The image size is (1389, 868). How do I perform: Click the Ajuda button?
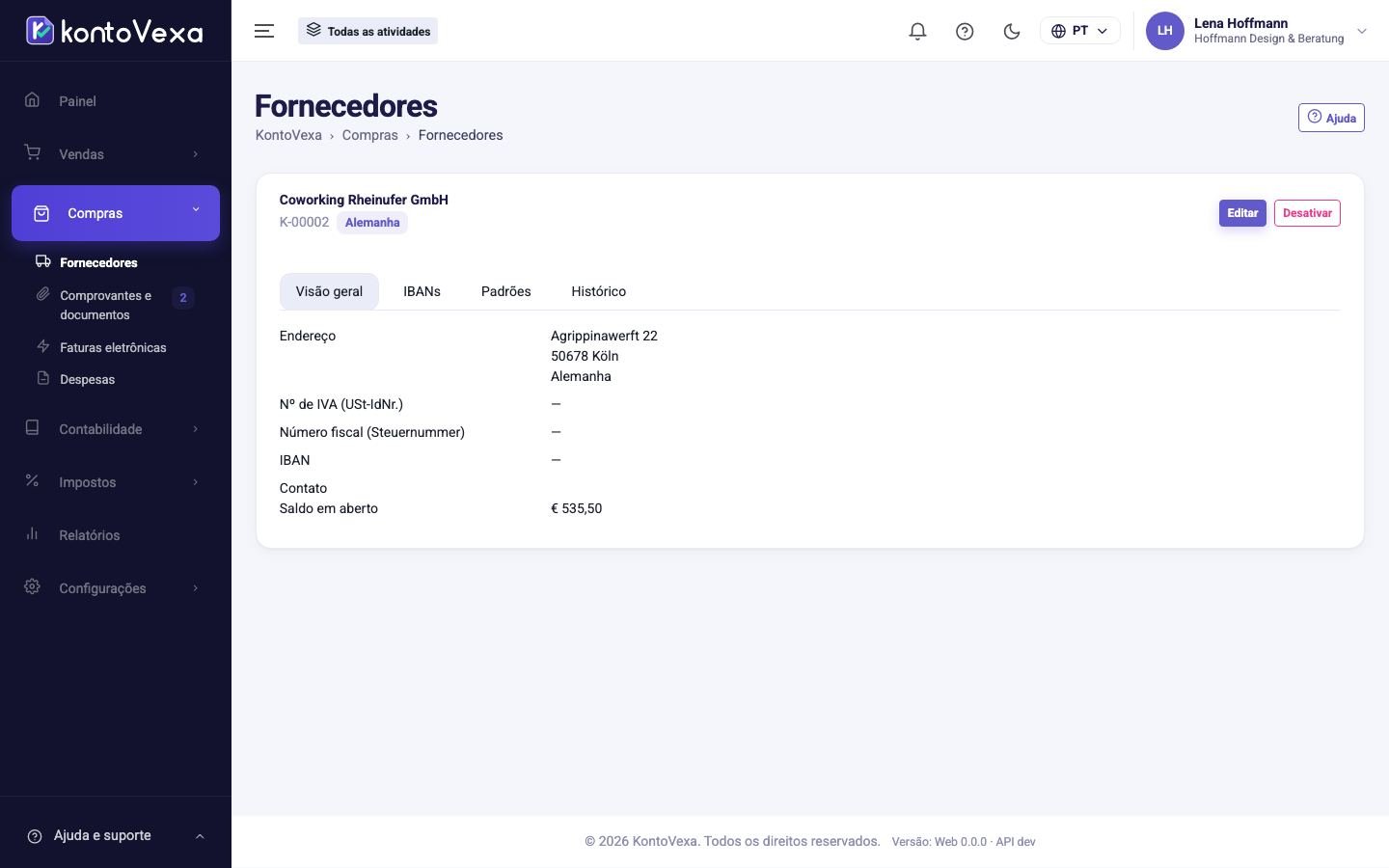click(x=1331, y=118)
